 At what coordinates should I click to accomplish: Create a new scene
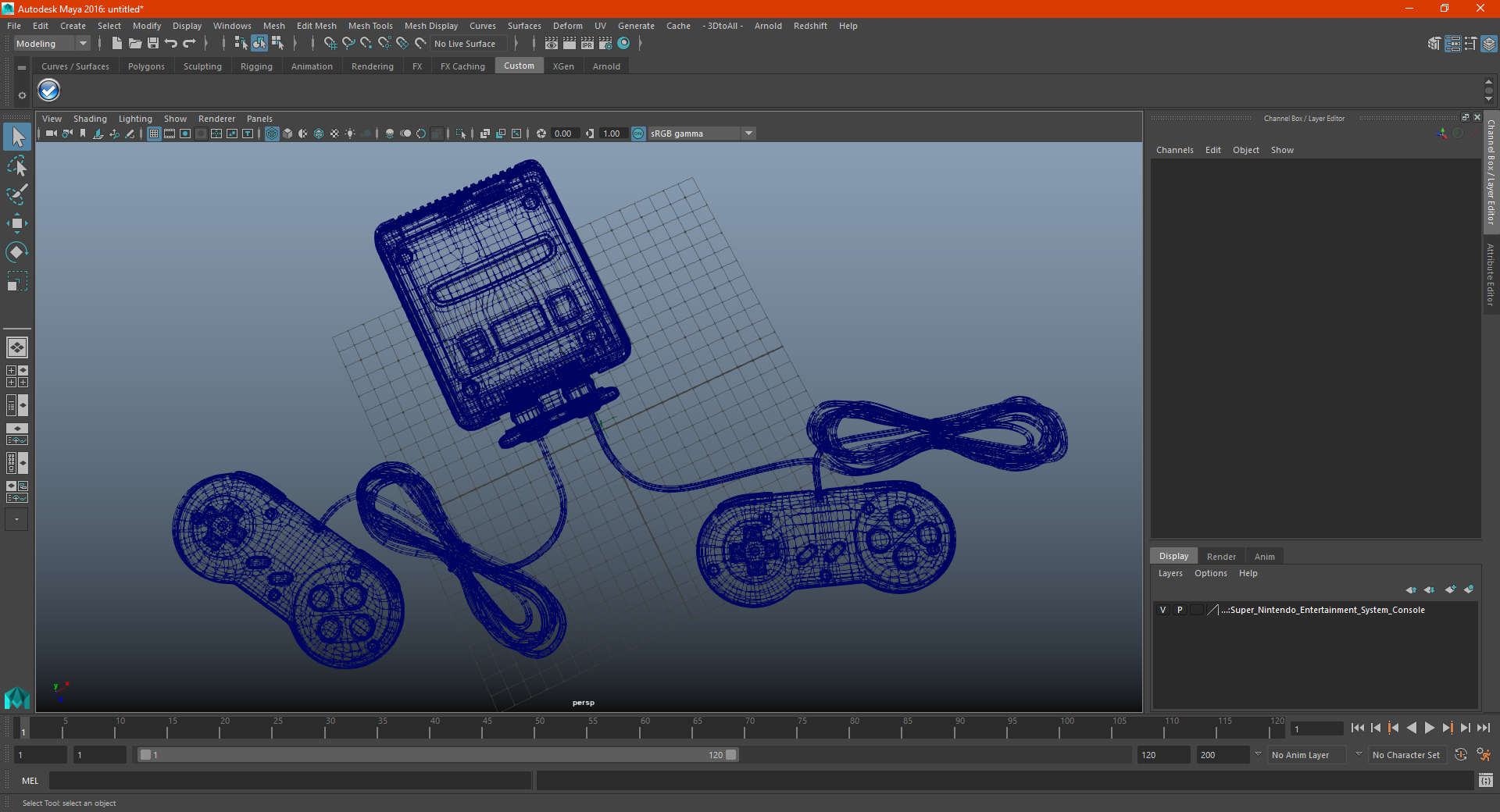116,44
